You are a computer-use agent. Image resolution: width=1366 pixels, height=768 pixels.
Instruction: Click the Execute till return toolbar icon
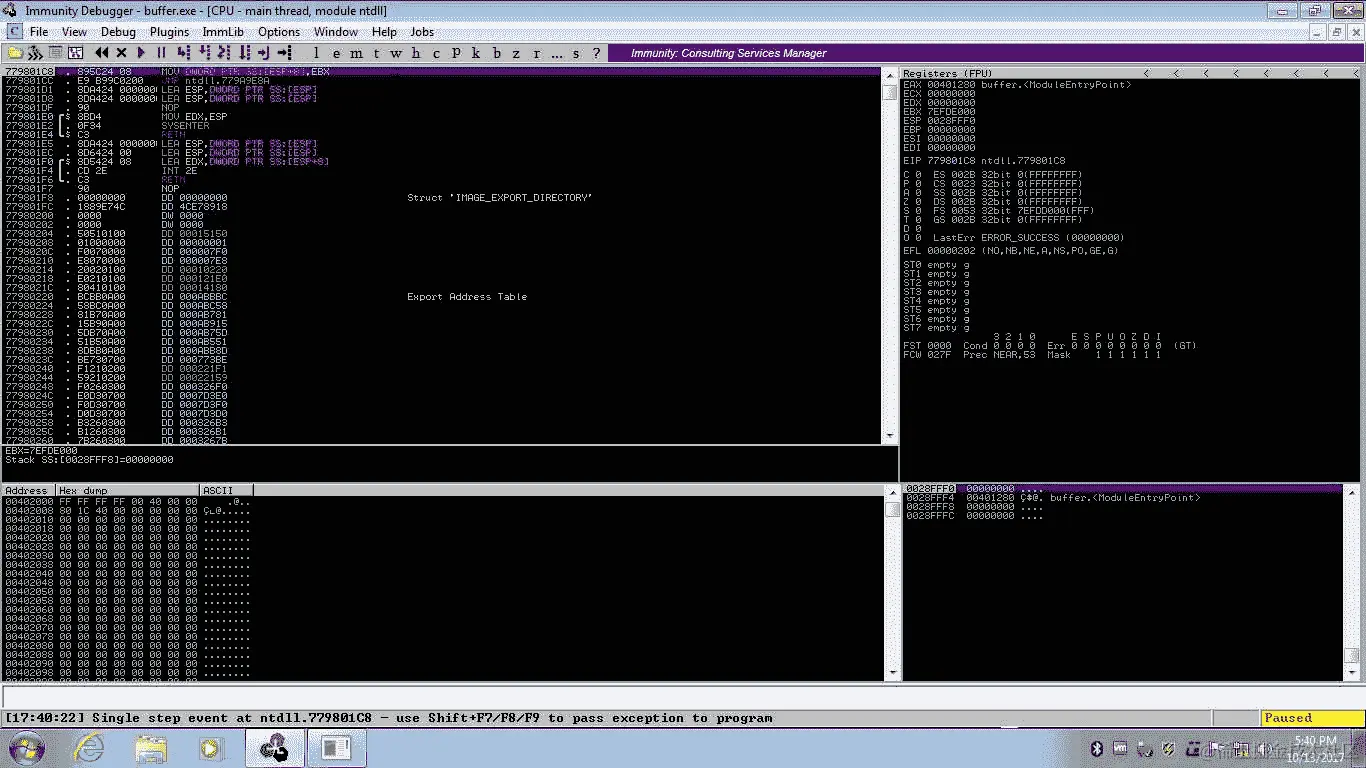[x=263, y=52]
